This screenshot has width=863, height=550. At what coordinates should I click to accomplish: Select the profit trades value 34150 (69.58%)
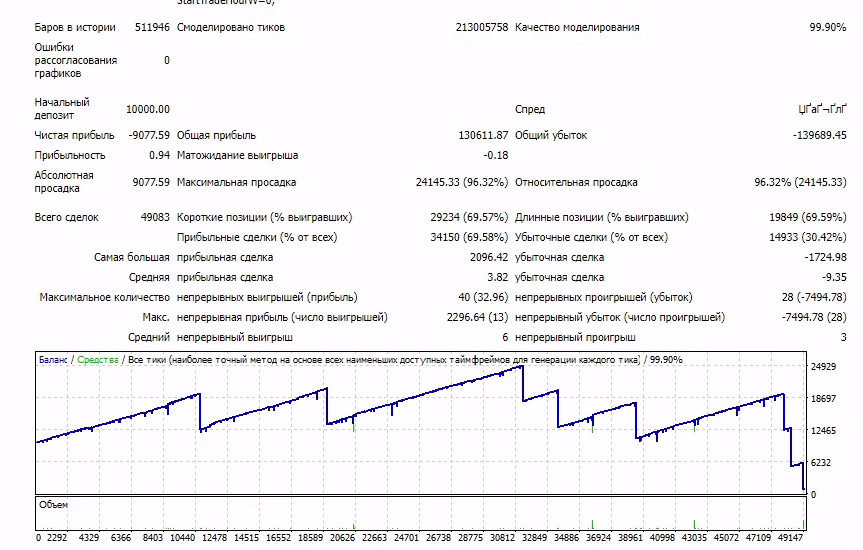469,237
